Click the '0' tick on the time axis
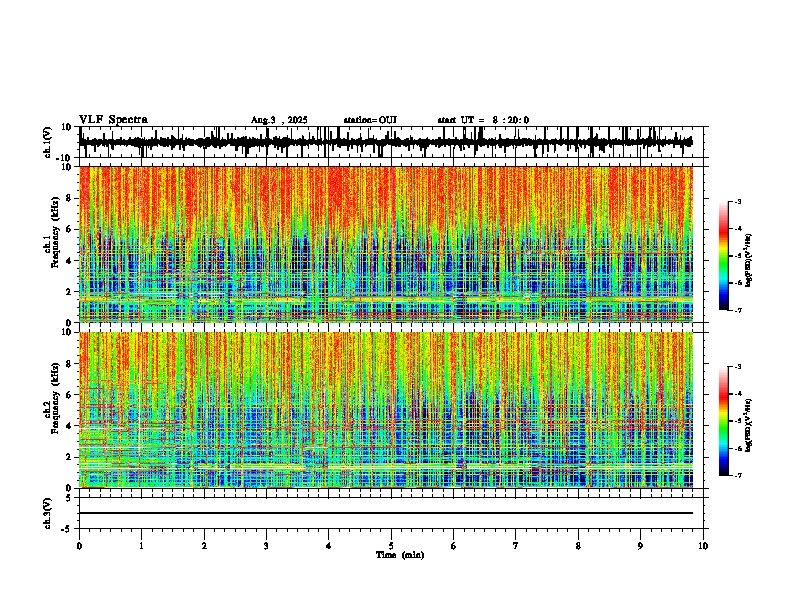Viewport: 792px width, 612px height. (79, 546)
